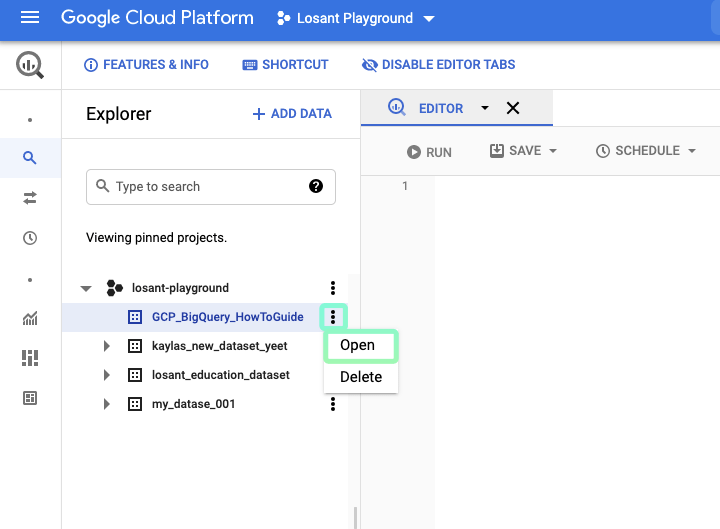Focus the Type to search field
The image size is (720, 529).
pyautogui.click(x=211, y=187)
